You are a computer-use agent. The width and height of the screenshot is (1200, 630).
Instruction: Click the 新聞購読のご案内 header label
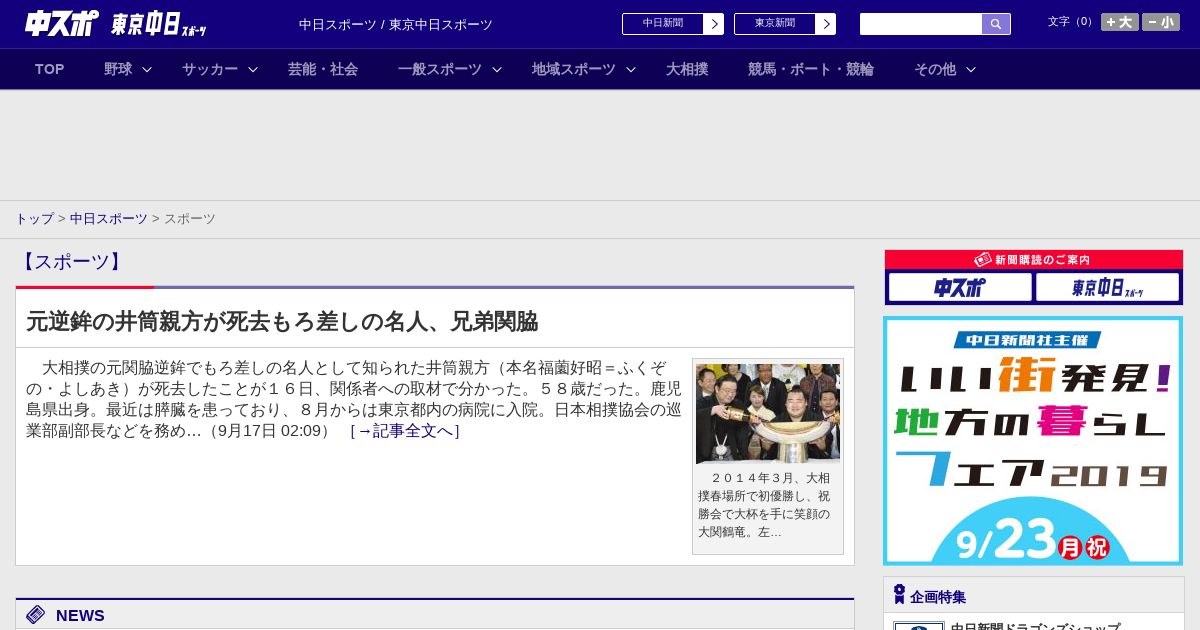coord(1033,259)
